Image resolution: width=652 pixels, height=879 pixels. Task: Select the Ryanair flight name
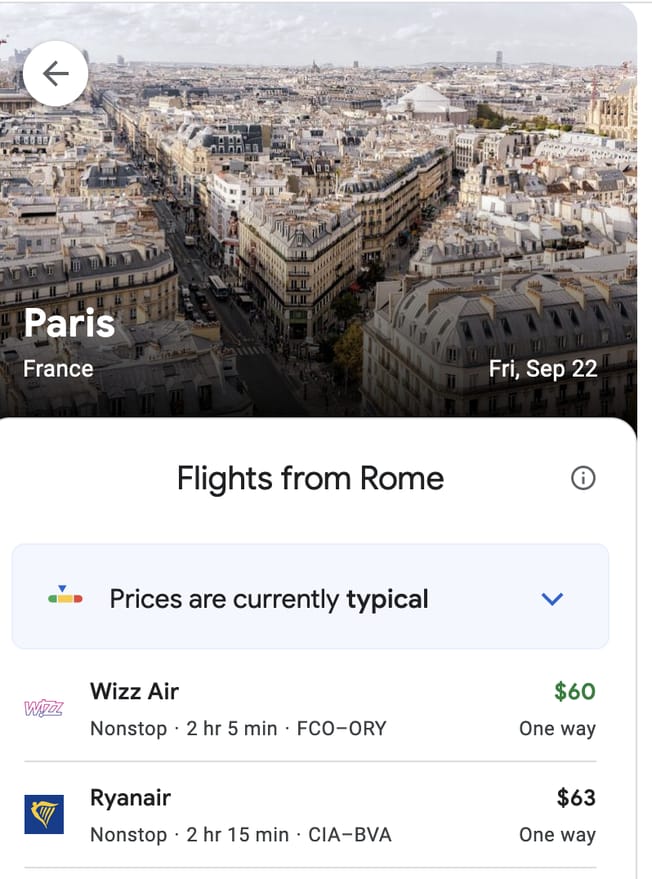130,798
